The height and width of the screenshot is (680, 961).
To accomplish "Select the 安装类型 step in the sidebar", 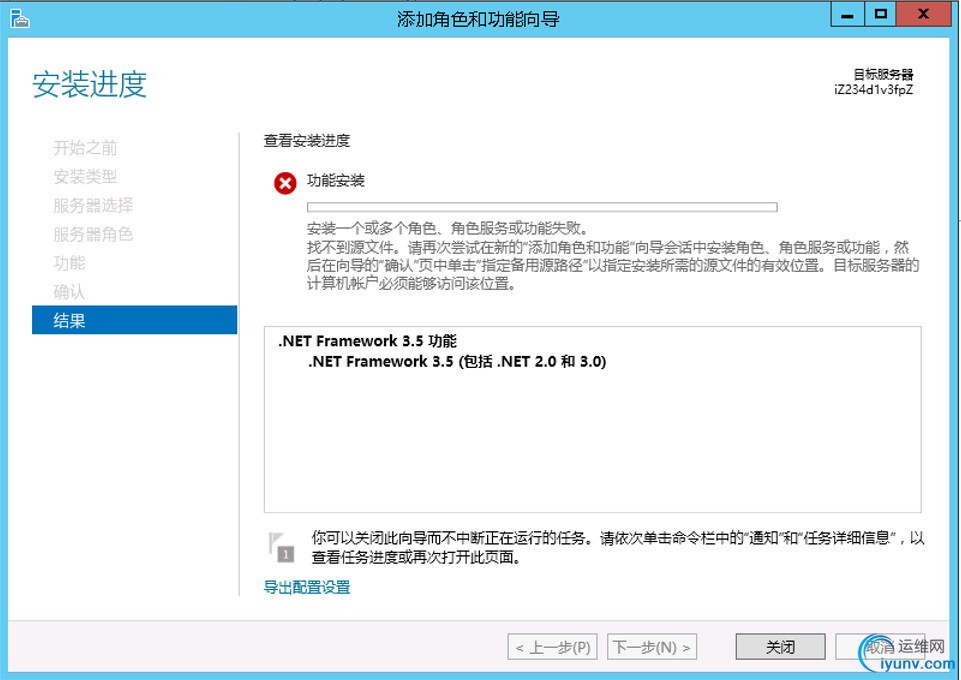I will 85,176.
